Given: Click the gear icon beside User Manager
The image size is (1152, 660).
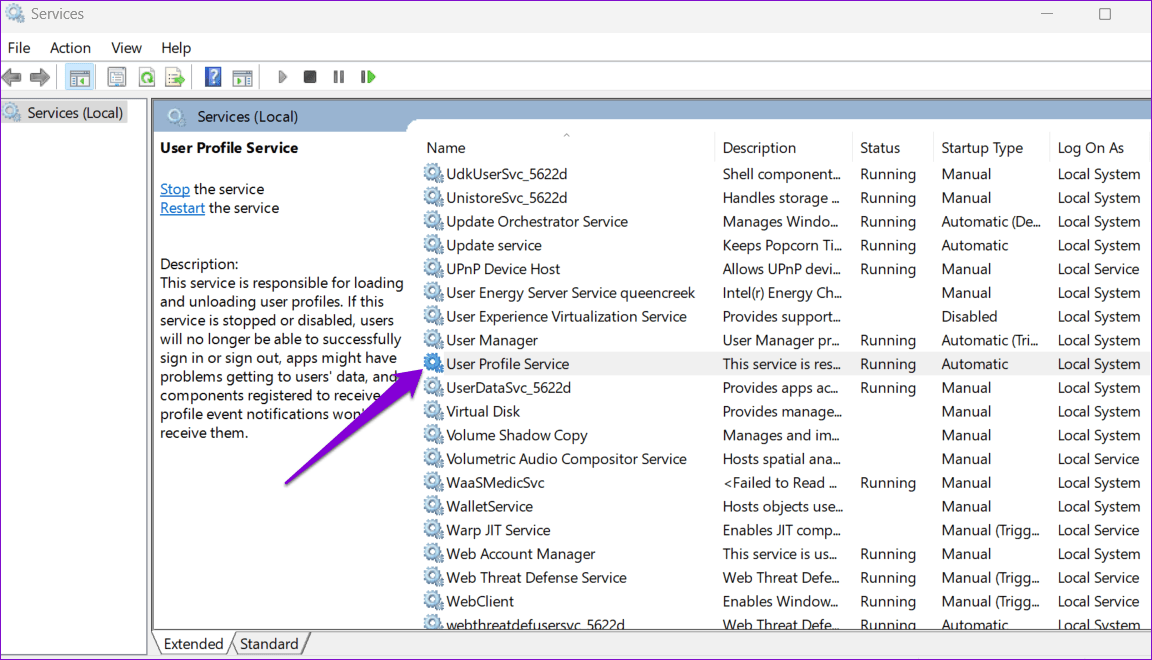Looking at the screenshot, I should click(433, 340).
